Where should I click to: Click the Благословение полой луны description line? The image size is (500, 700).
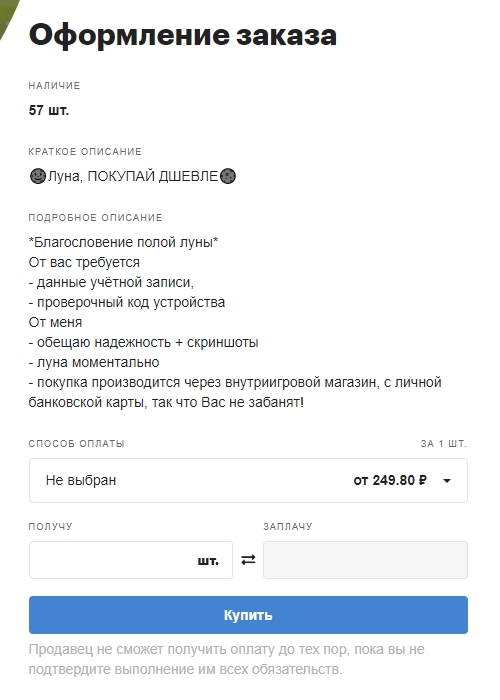pyautogui.click(x=124, y=242)
